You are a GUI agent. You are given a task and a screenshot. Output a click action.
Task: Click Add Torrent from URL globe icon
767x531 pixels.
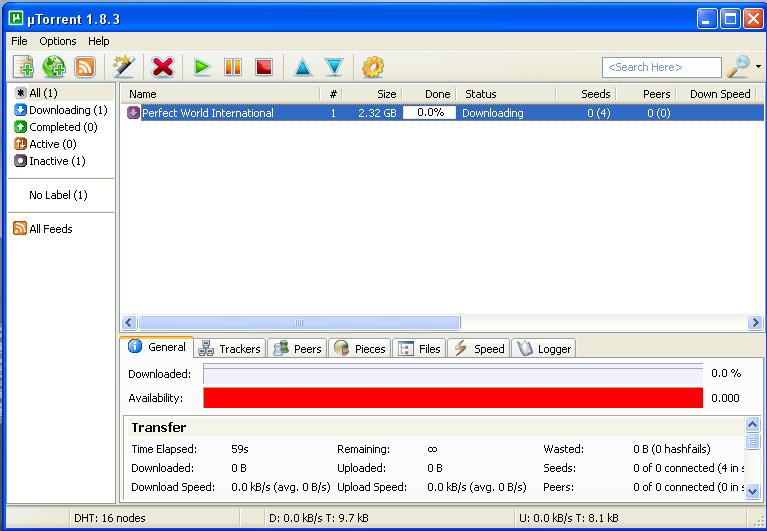54,67
